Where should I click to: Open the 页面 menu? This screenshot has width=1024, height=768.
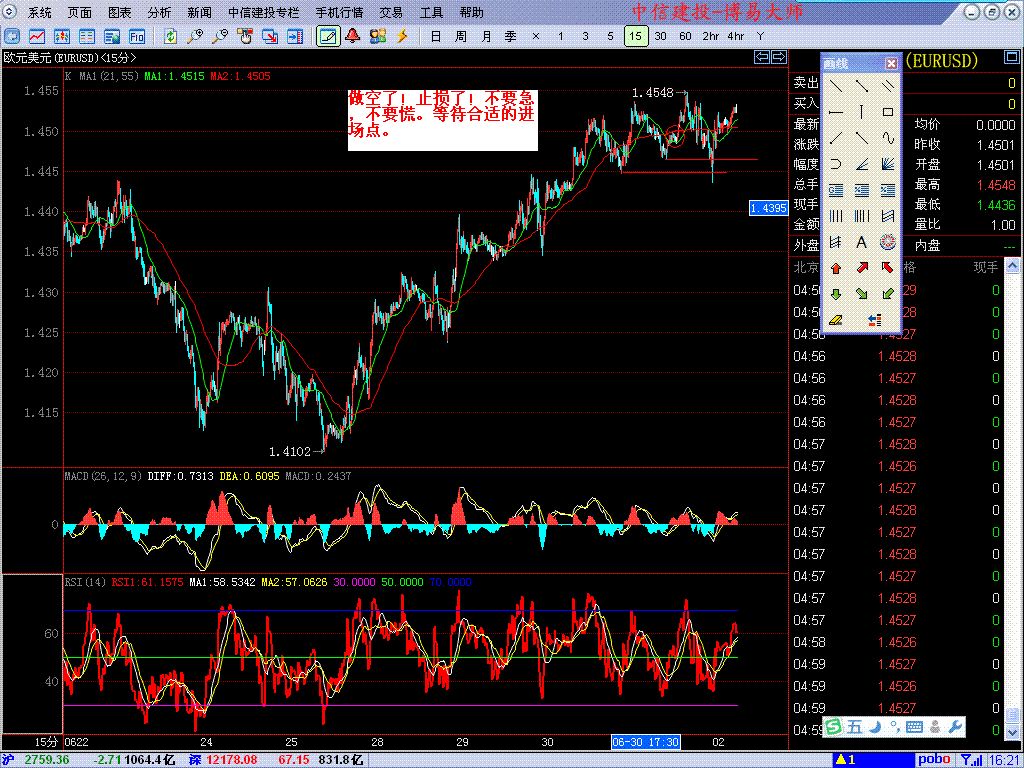pyautogui.click(x=80, y=12)
